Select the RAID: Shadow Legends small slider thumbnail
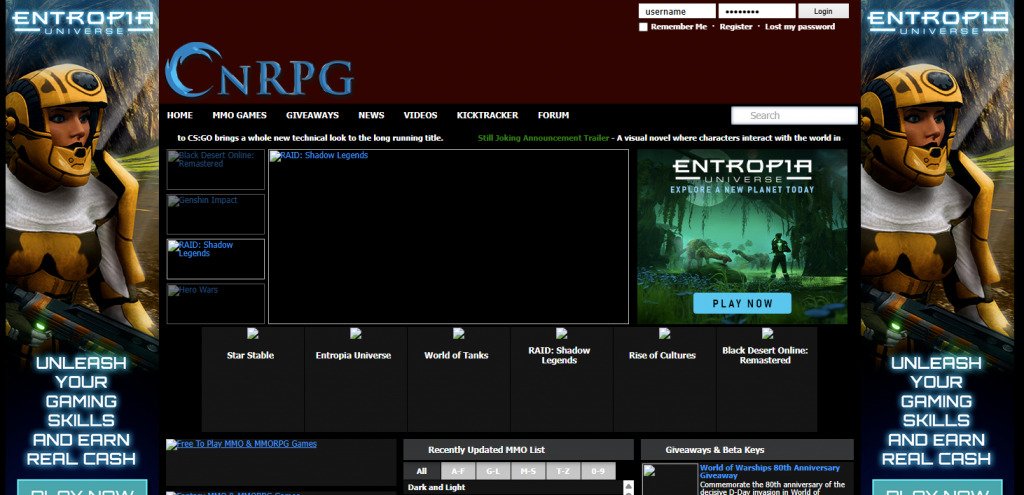 (x=216, y=259)
